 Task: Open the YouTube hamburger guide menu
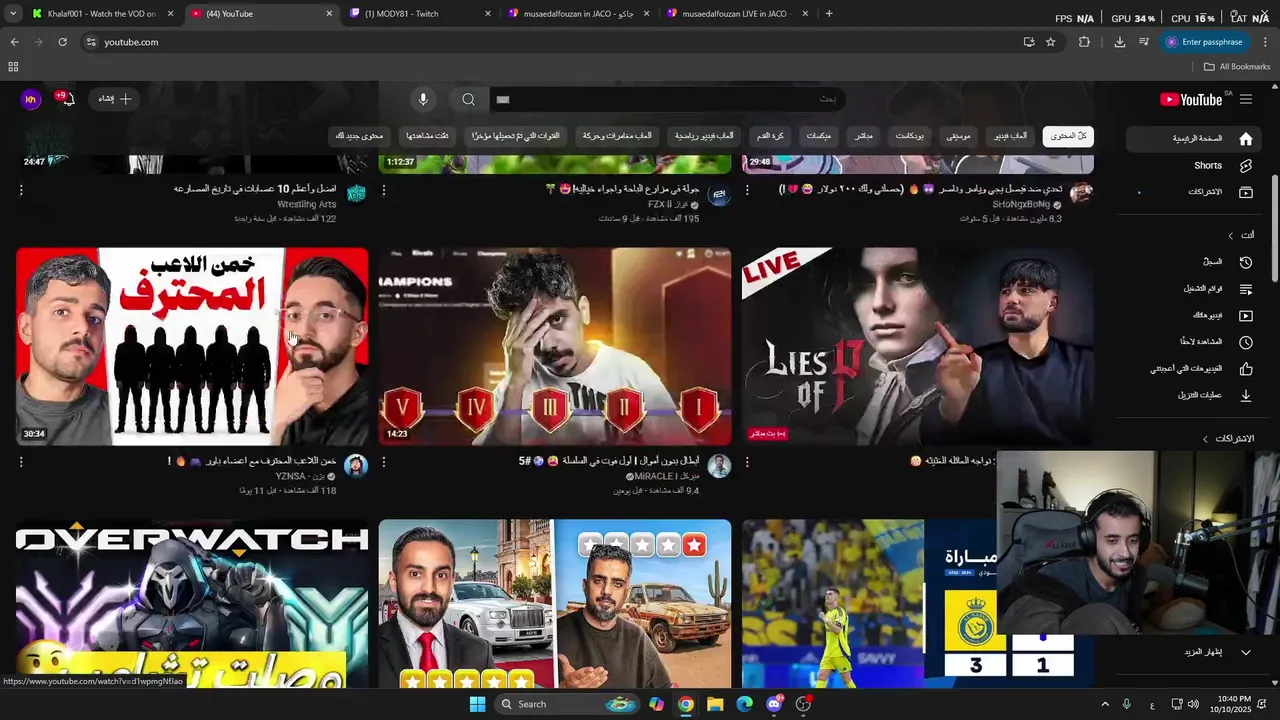click(x=1245, y=99)
